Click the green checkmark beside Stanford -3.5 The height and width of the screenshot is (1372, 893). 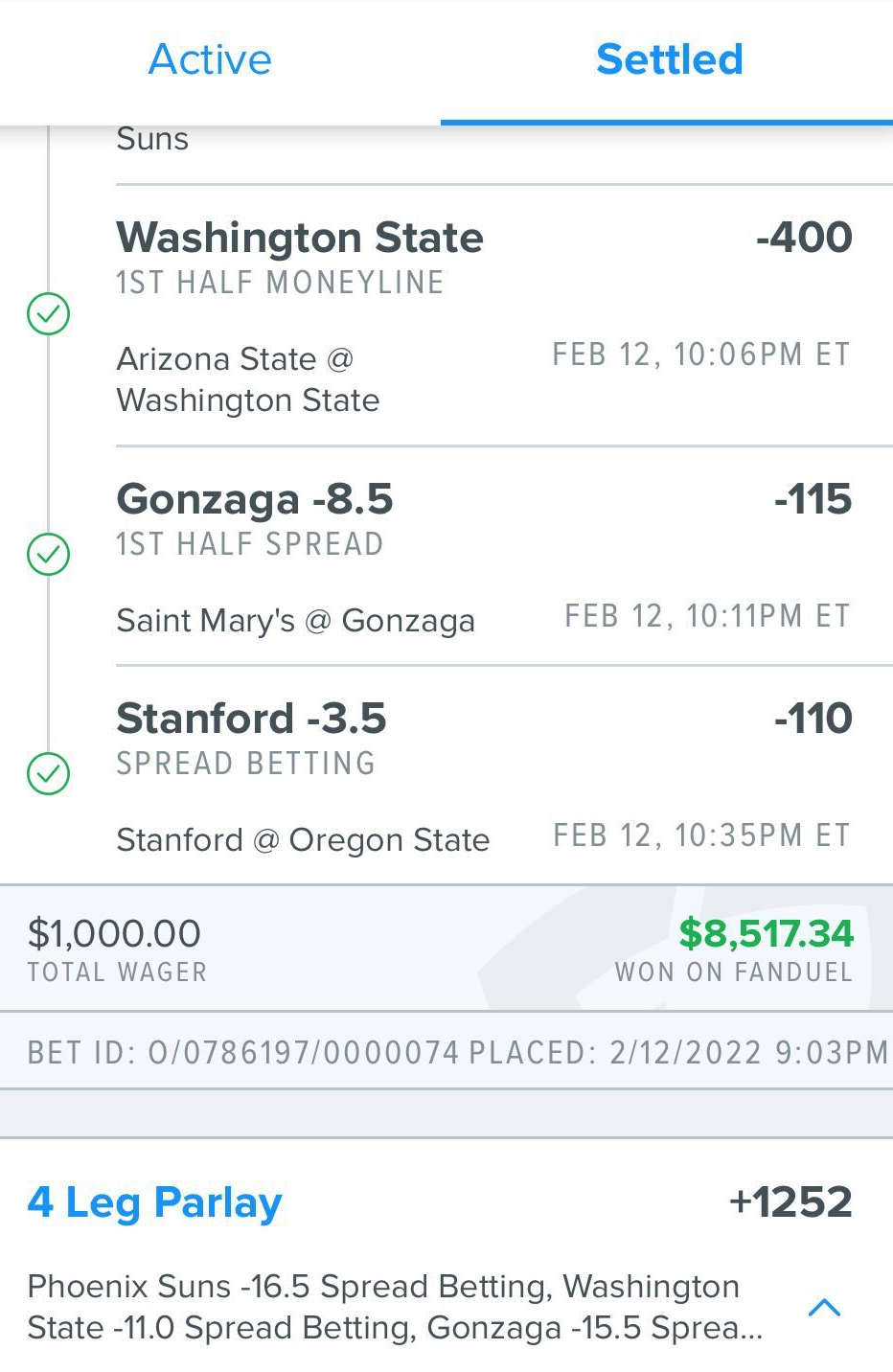click(x=48, y=773)
